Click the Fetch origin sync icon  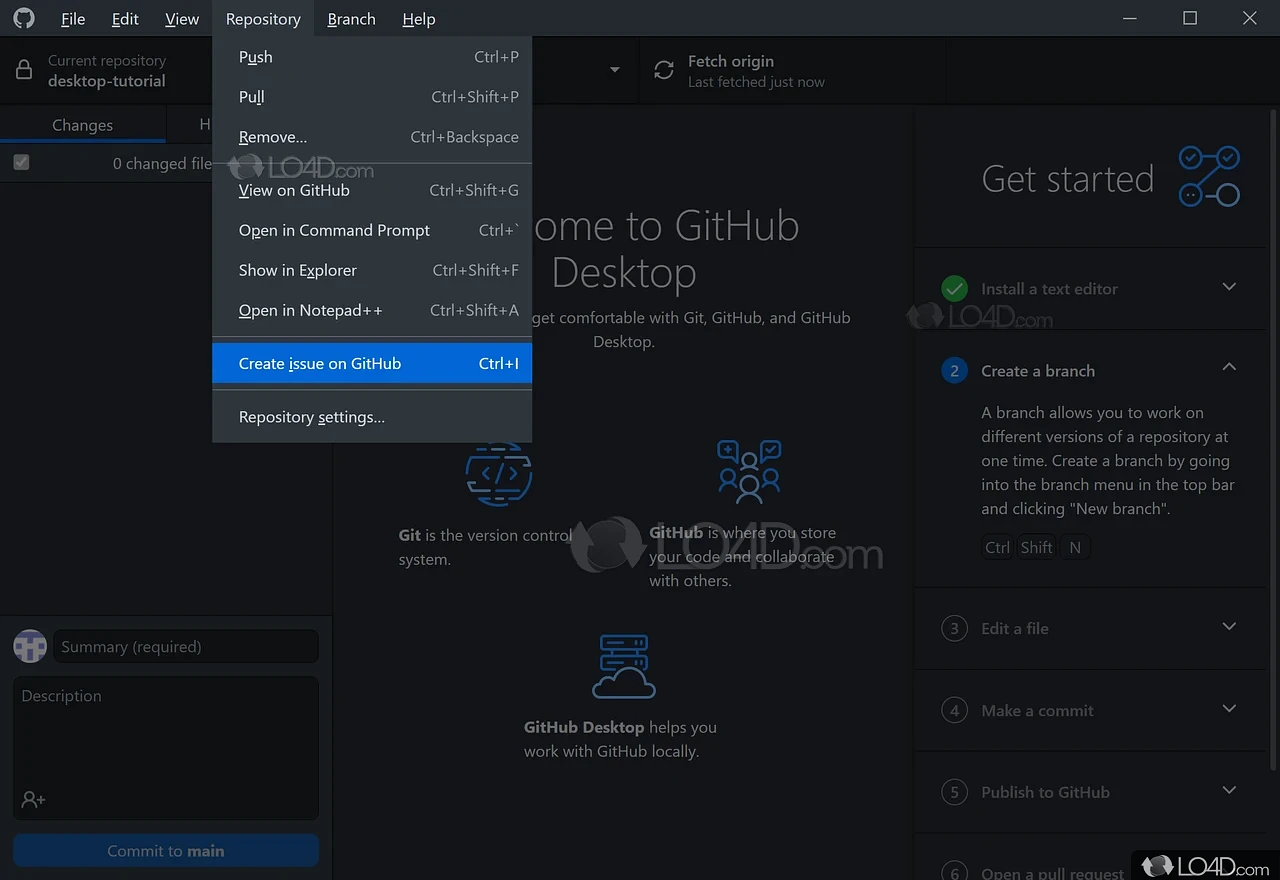[x=664, y=70]
